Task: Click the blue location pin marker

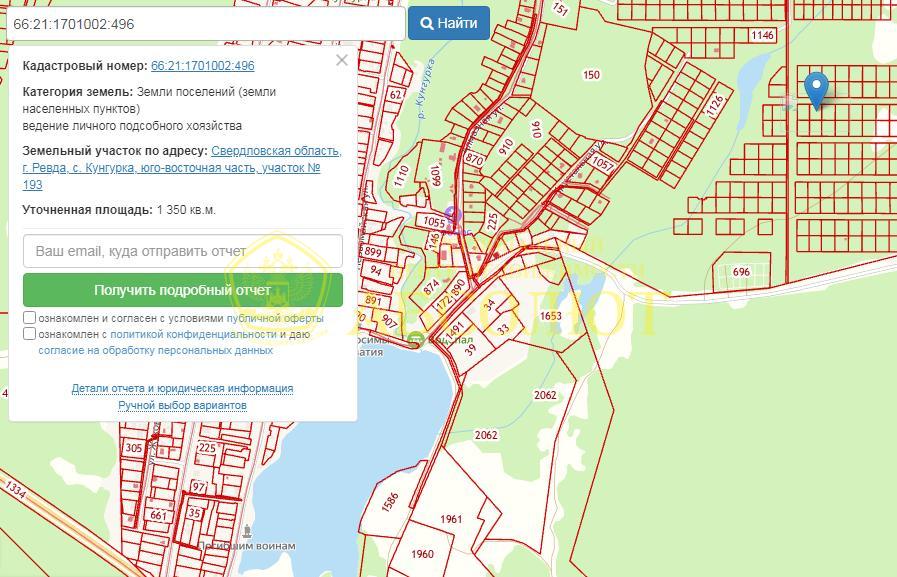Action: pyautogui.click(x=816, y=89)
